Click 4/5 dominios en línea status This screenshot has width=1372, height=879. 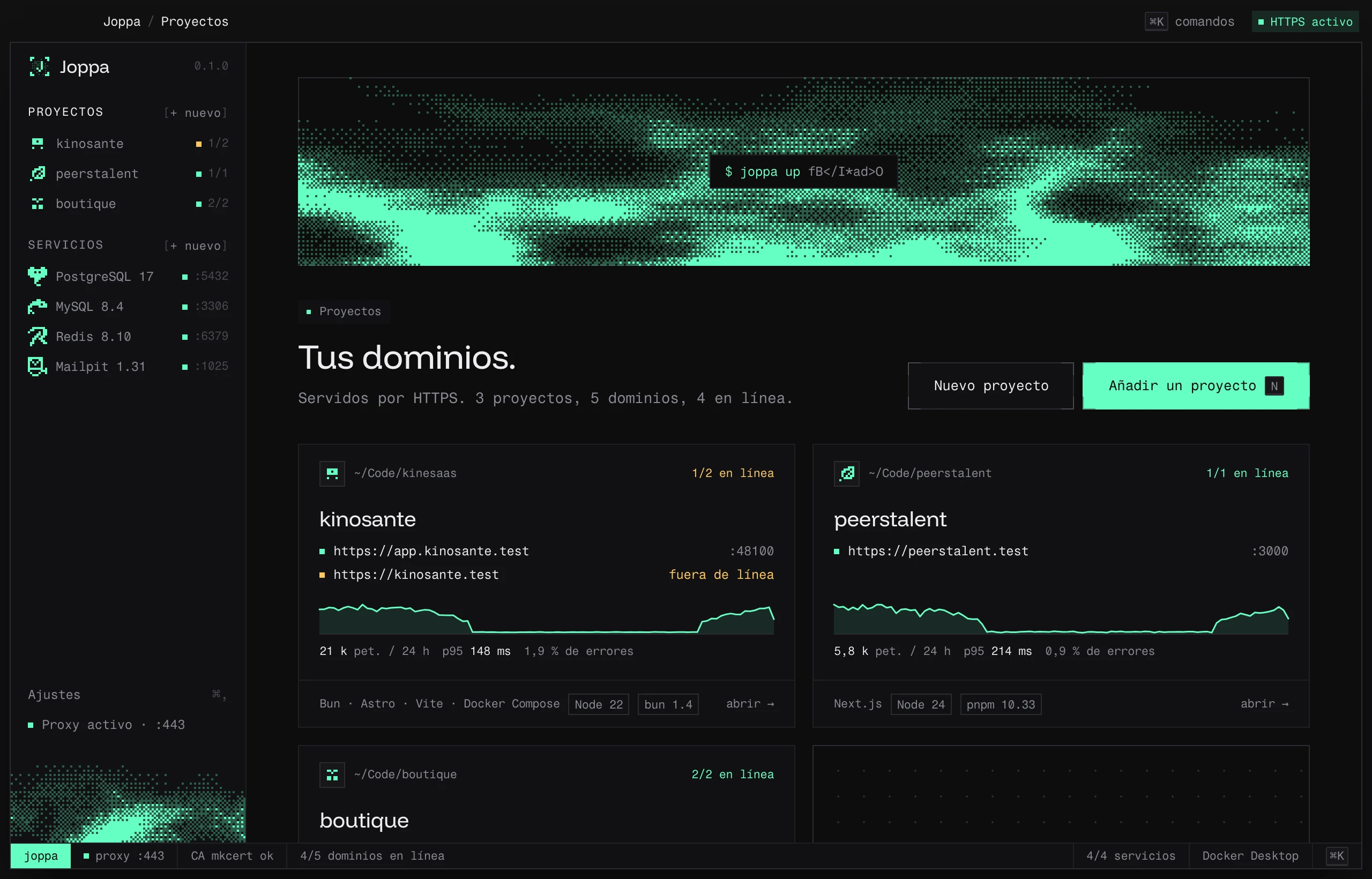coord(372,855)
